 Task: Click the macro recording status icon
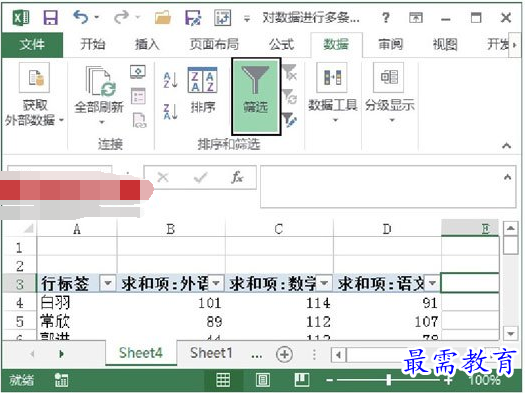tap(61, 380)
